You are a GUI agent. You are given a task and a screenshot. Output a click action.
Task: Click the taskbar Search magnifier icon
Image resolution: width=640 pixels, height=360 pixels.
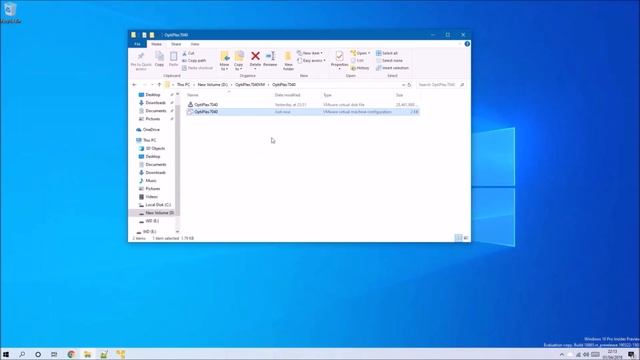click(x=22, y=354)
